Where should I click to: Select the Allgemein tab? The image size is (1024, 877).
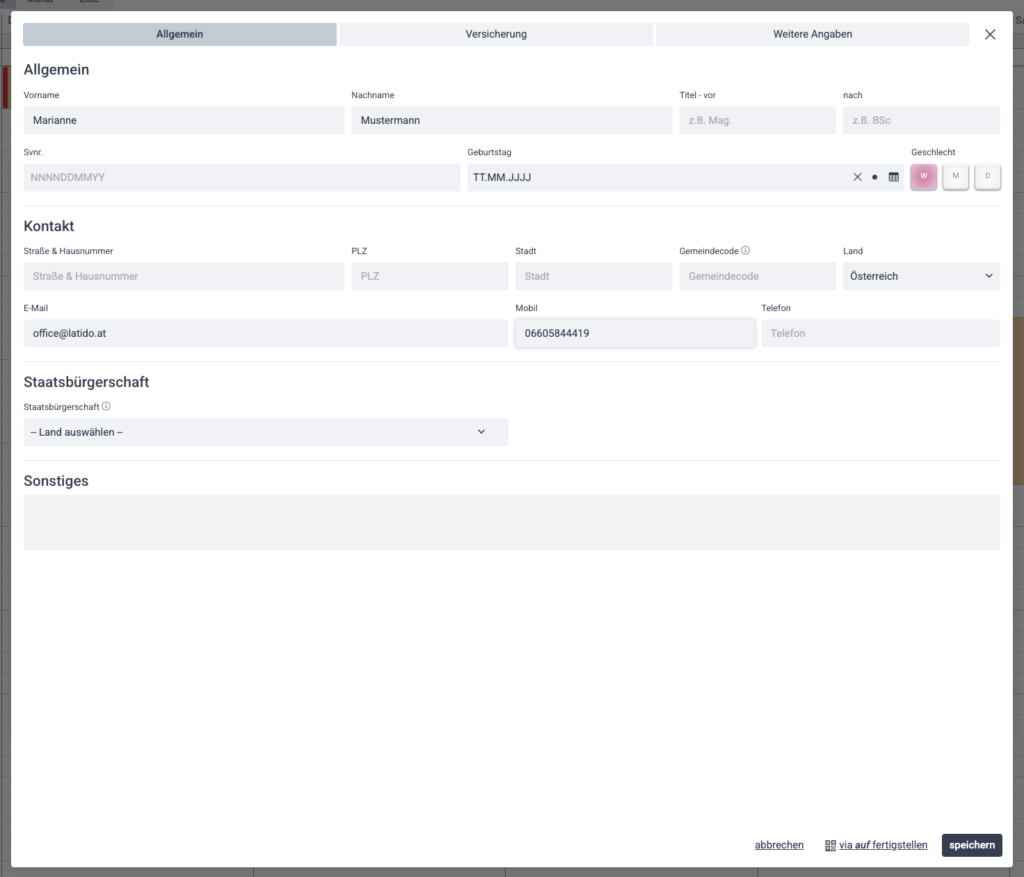tap(180, 34)
